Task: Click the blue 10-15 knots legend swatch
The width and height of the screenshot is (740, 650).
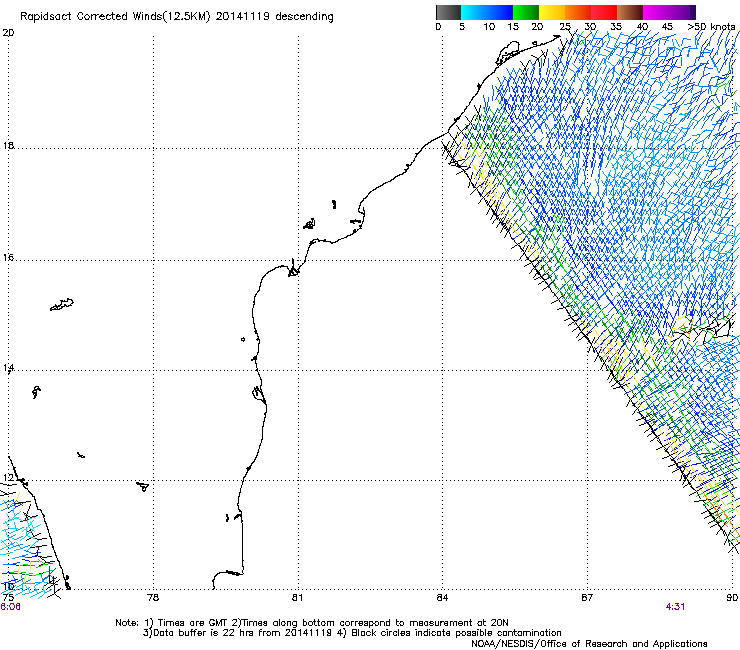Action: (500, 12)
